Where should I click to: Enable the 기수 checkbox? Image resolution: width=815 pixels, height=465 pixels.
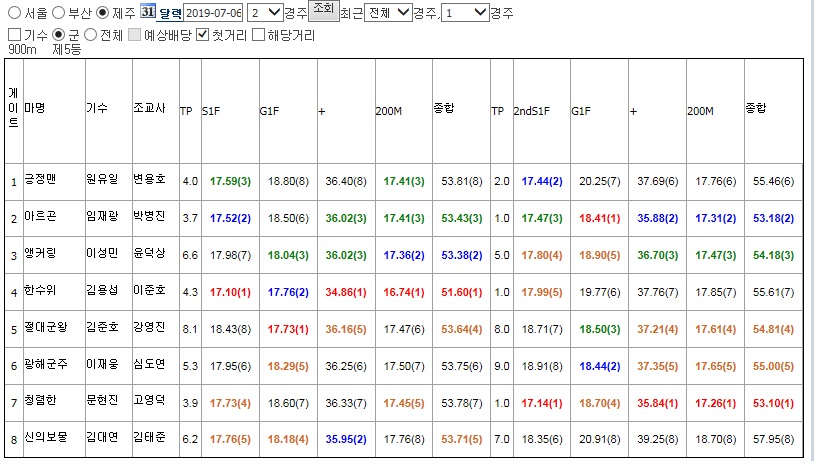click(15, 35)
